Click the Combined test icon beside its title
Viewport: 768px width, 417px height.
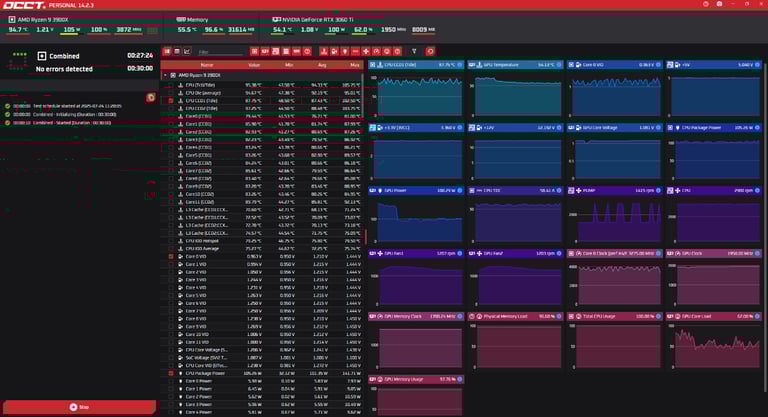[42, 56]
